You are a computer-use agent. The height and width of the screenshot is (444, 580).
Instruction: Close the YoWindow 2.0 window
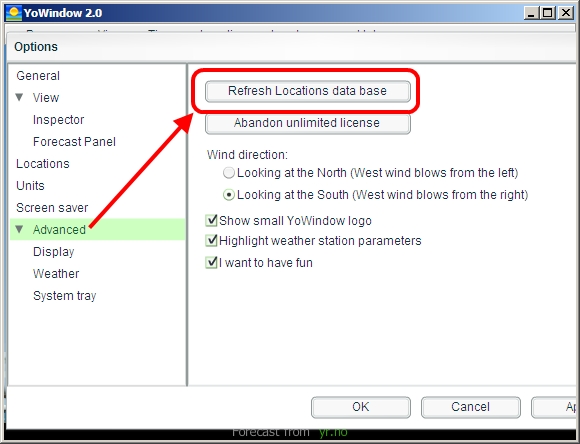(x=566, y=13)
